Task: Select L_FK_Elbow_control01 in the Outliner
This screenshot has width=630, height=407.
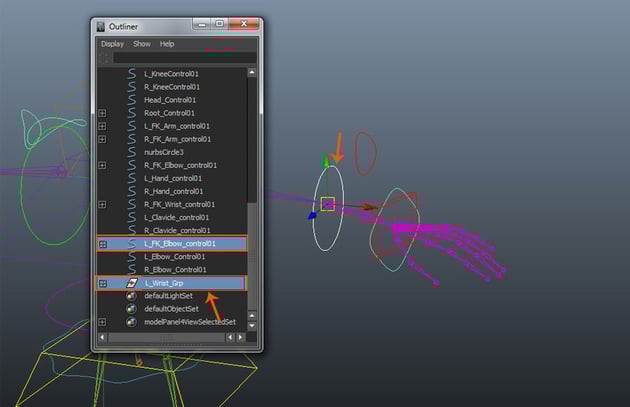Action: [x=180, y=243]
